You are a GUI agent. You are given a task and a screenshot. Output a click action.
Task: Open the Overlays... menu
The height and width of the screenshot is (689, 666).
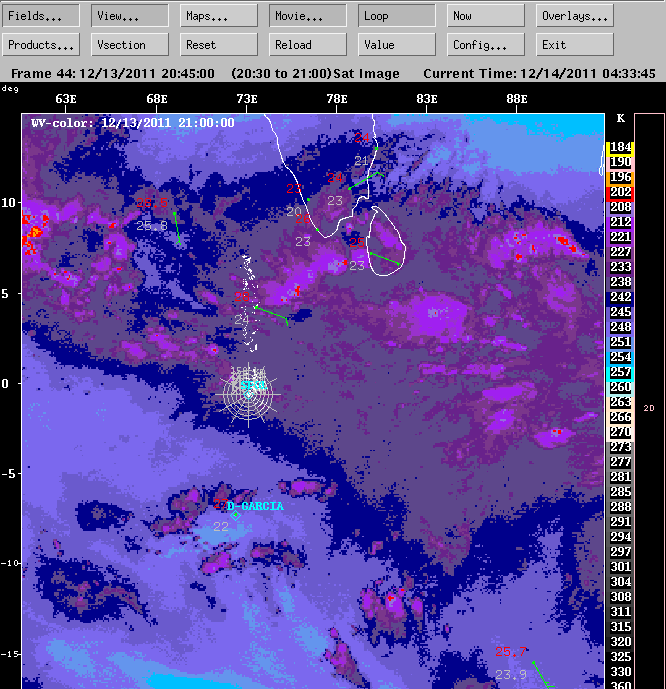[x=575, y=16]
